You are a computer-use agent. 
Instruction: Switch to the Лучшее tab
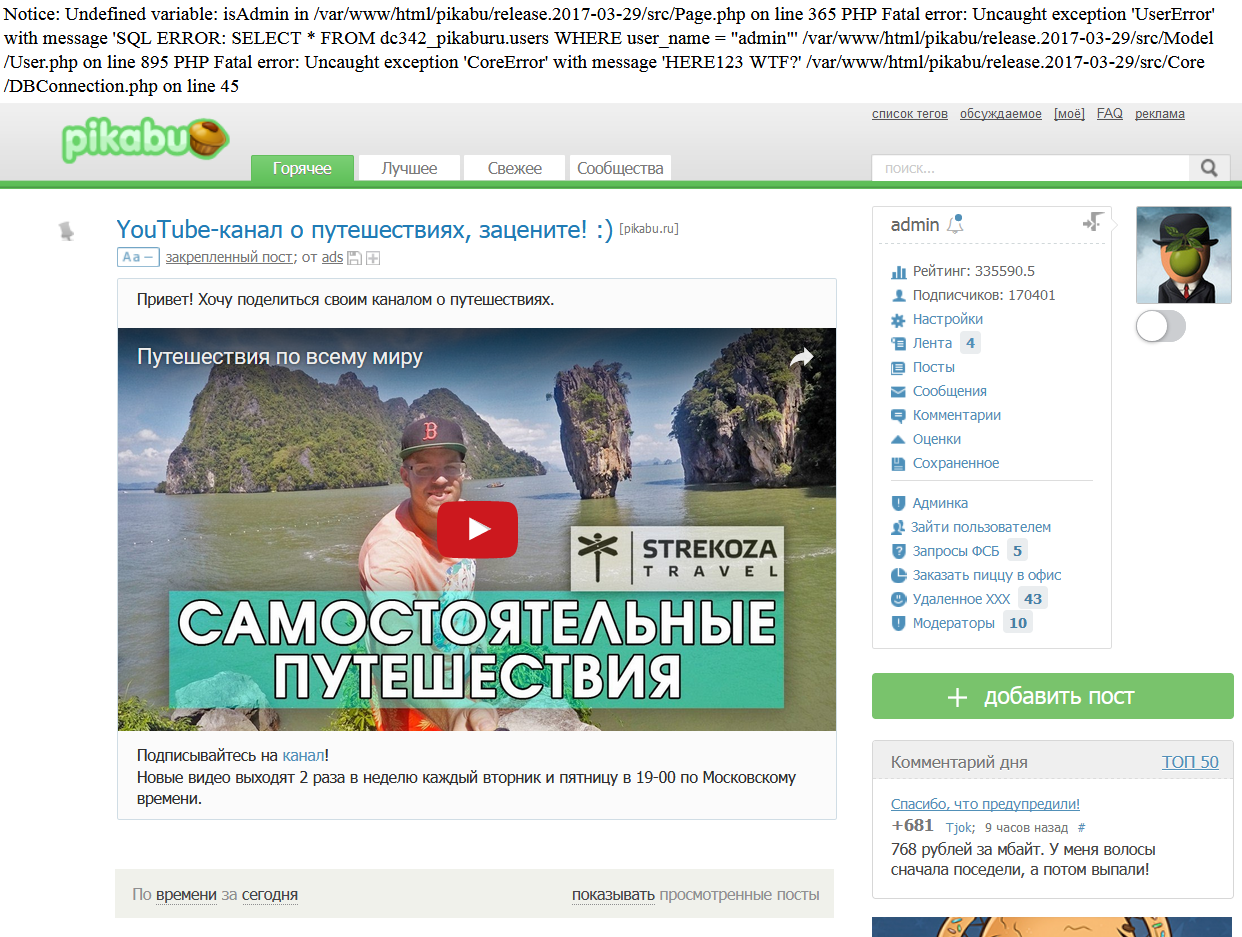tap(409, 168)
